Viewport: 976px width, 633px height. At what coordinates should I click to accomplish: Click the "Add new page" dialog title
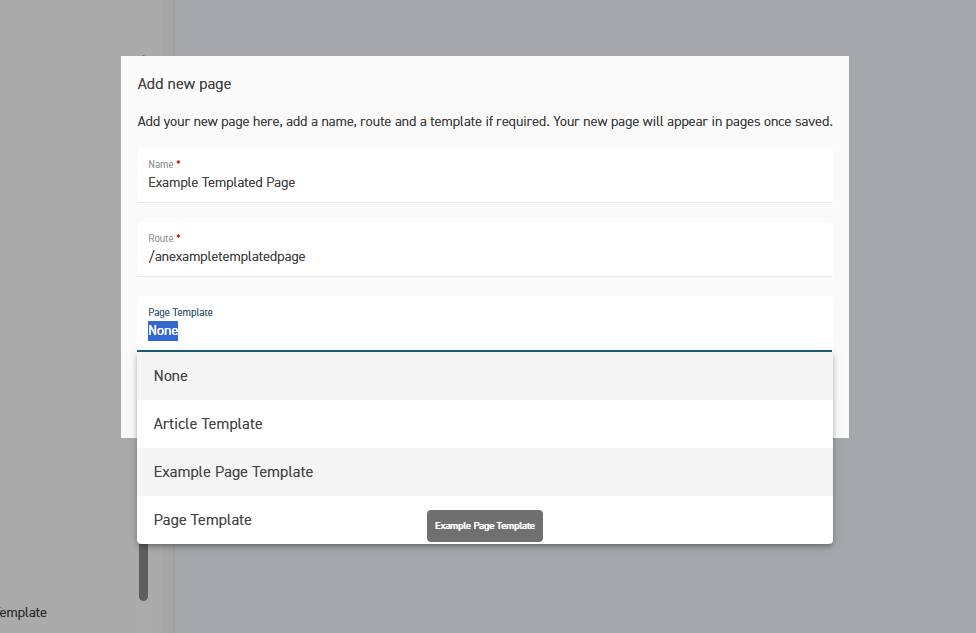pyautogui.click(x=184, y=84)
